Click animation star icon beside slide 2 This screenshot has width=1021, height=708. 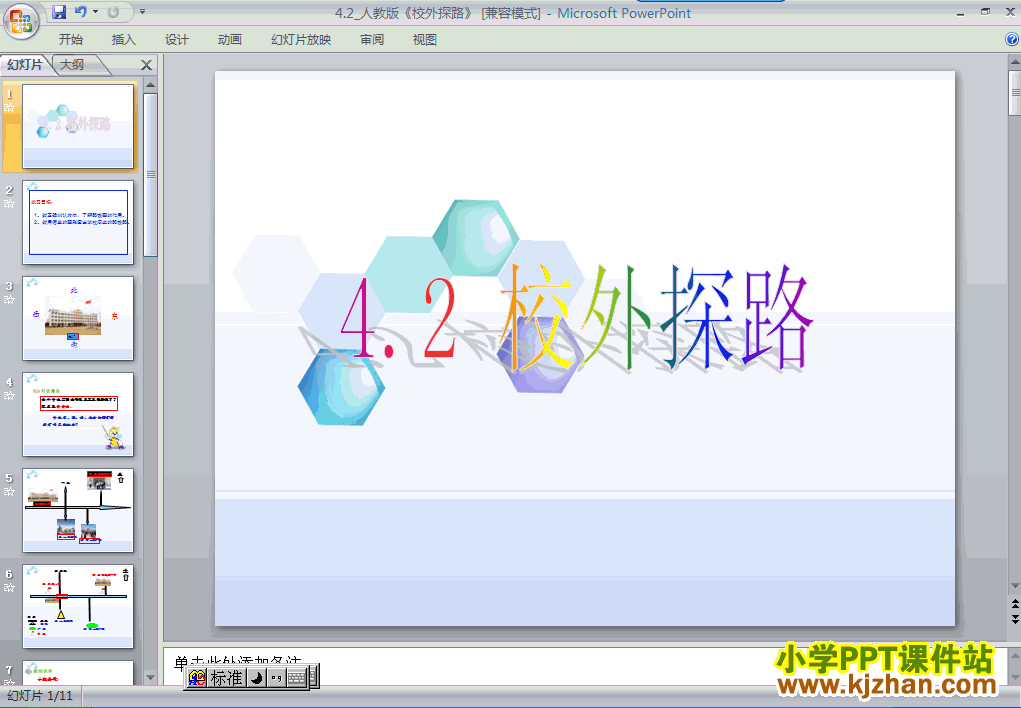tap(9, 204)
